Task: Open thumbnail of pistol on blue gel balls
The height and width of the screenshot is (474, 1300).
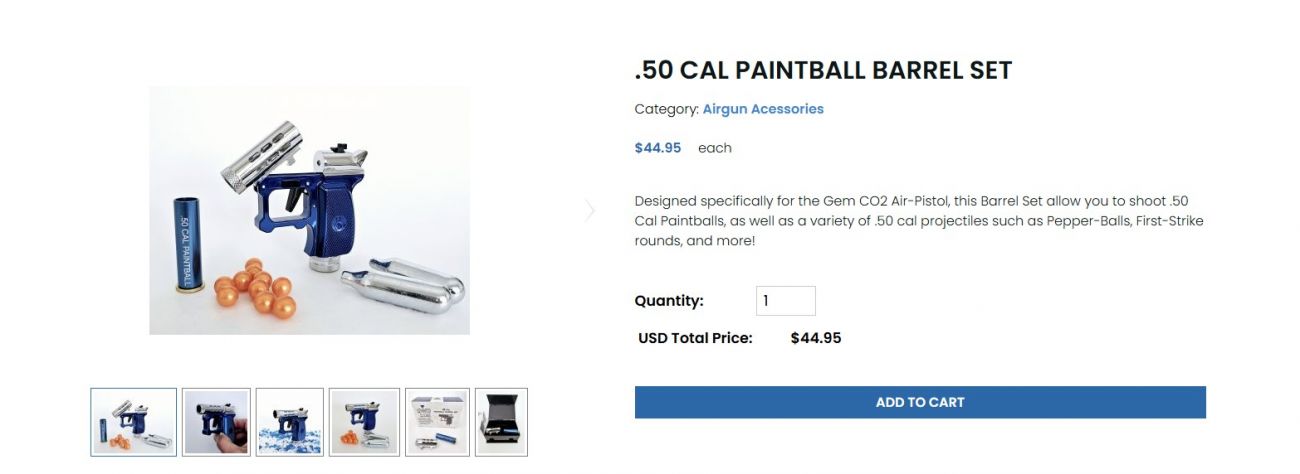Action: (x=289, y=422)
